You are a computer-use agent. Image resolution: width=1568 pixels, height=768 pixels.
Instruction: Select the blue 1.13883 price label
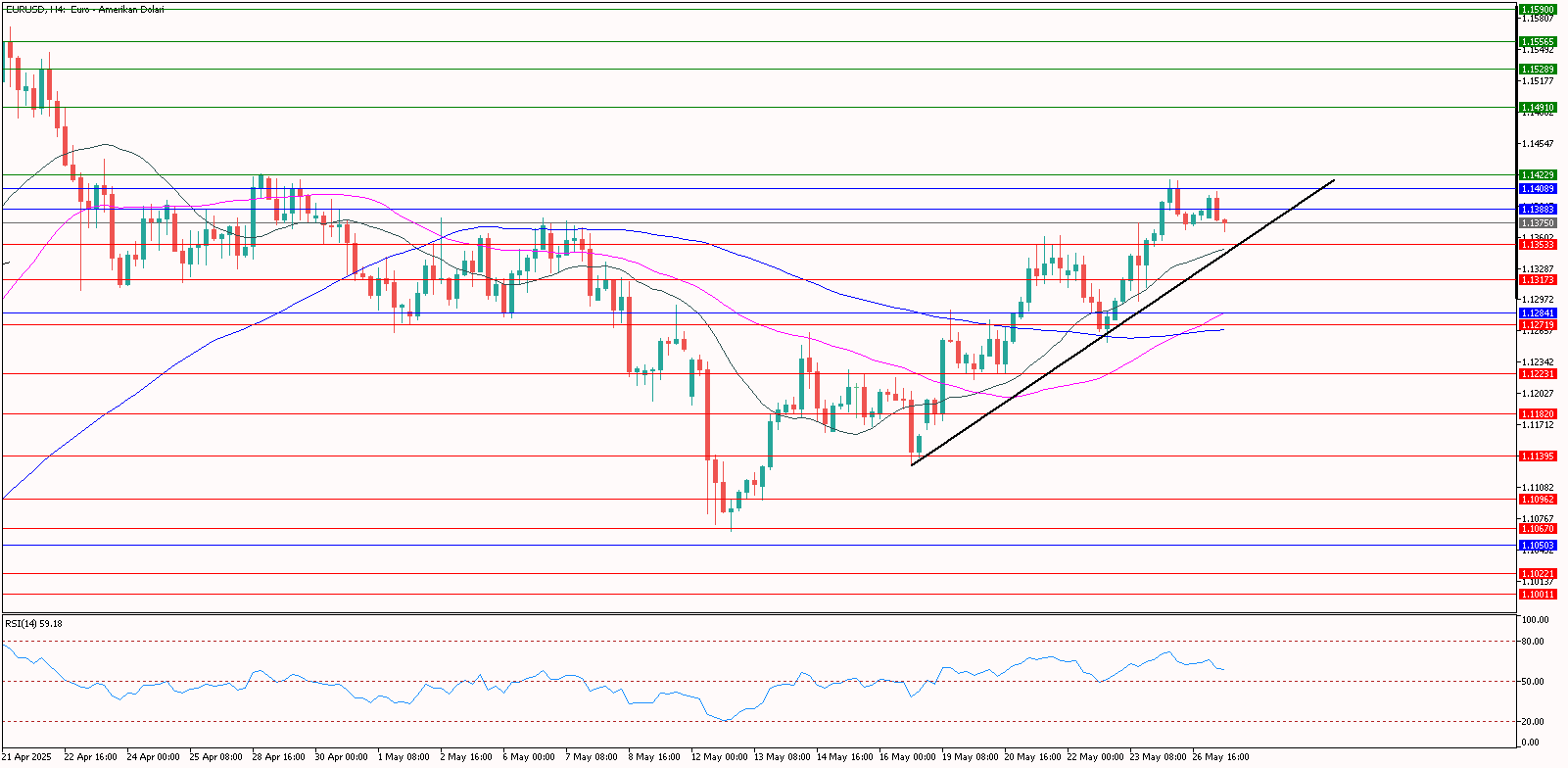(1538, 210)
